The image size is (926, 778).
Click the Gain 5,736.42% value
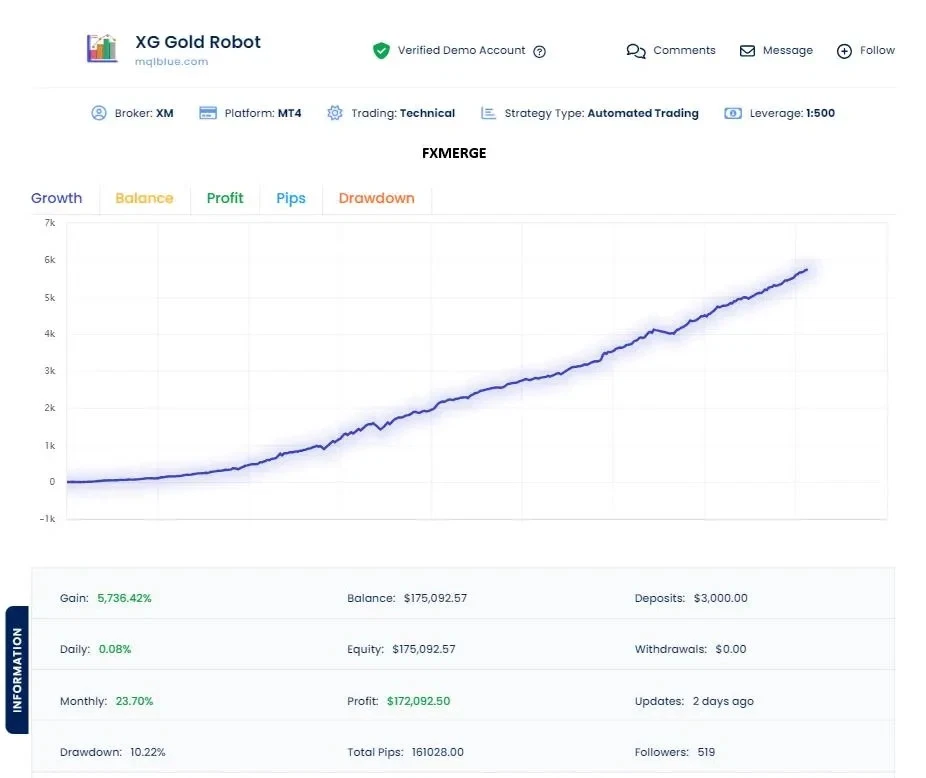[124, 597]
